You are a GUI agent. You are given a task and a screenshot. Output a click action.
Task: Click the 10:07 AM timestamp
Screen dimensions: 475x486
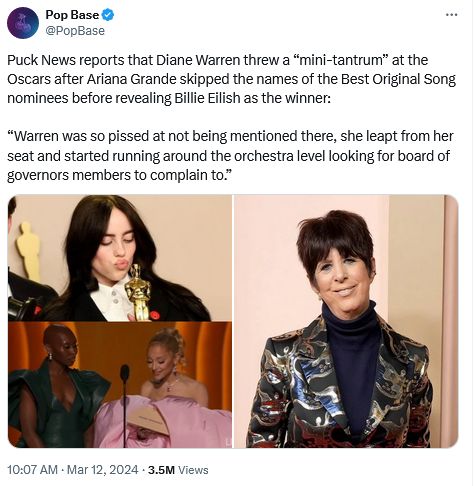point(32,470)
